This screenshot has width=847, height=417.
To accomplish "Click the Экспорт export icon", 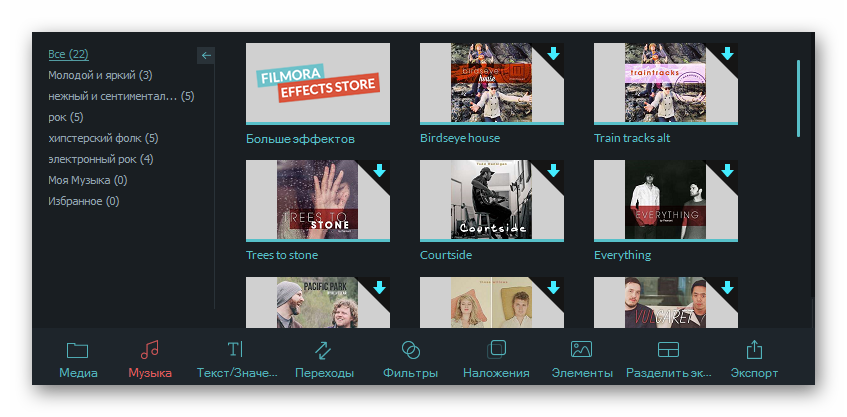I will [755, 350].
